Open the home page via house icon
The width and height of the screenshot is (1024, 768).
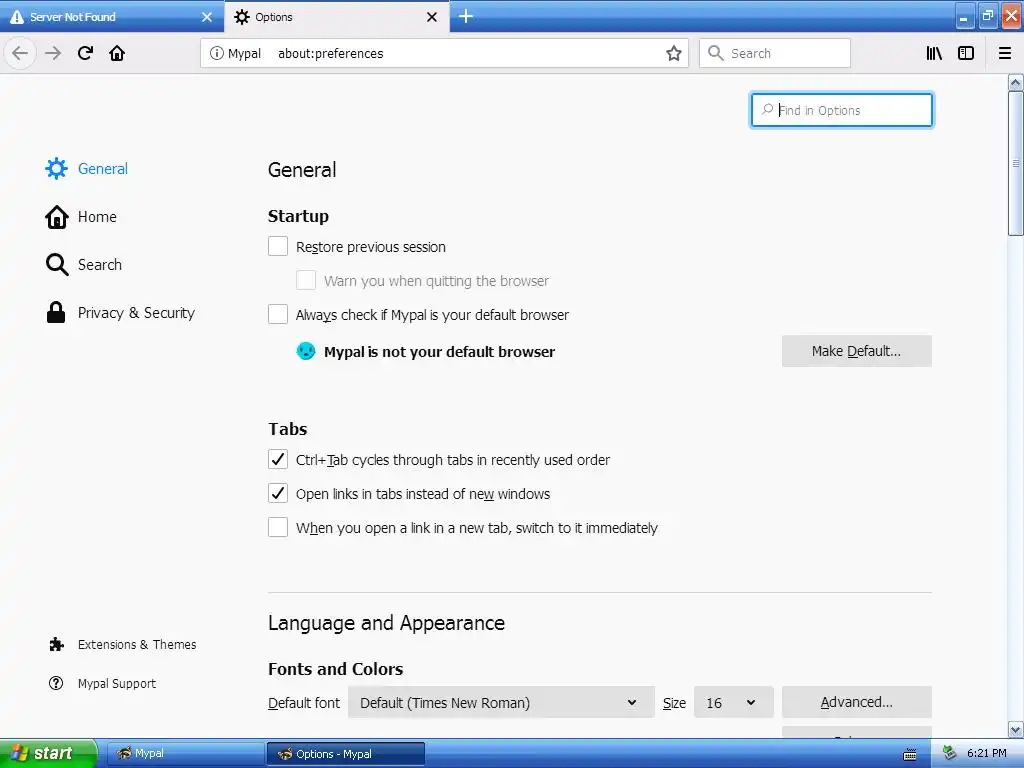117,53
